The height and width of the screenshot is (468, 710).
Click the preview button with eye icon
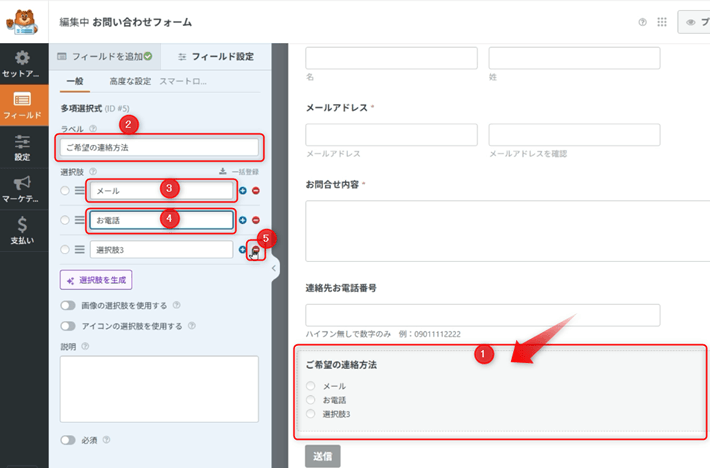(x=694, y=22)
